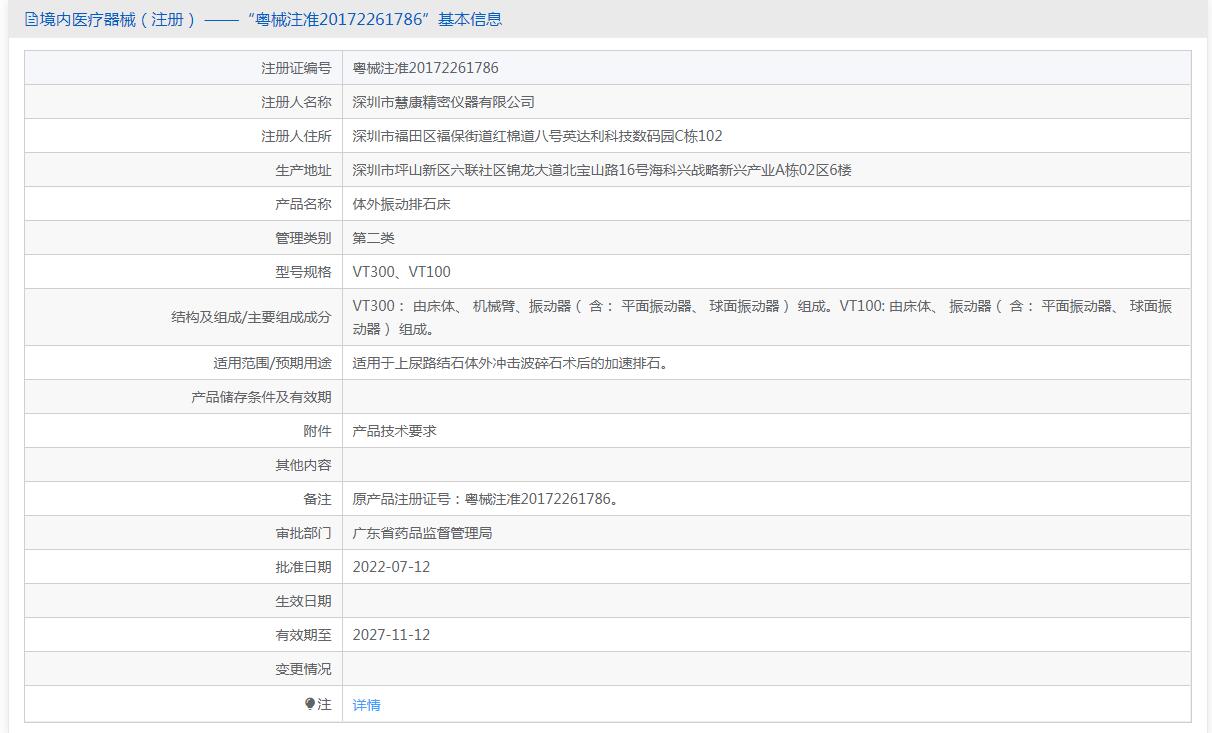Click the round bullet icon beside 注
The height and width of the screenshot is (733, 1212).
[x=310, y=704]
